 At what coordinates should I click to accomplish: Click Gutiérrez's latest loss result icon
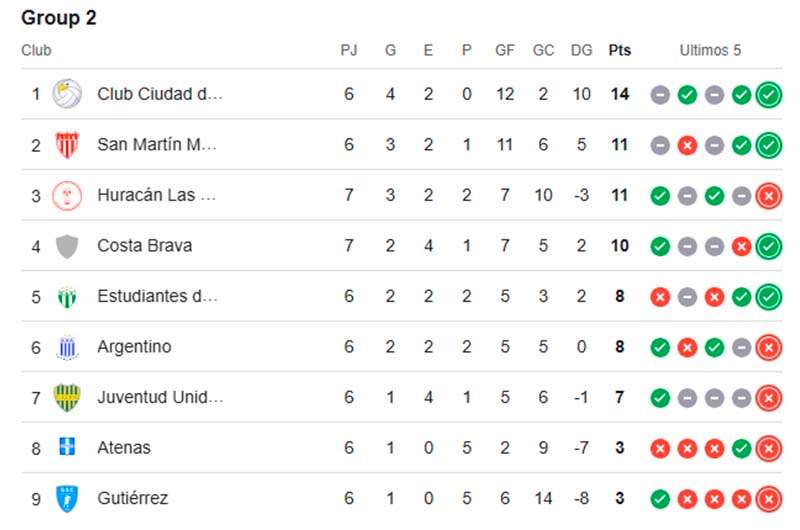pos(769,498)
